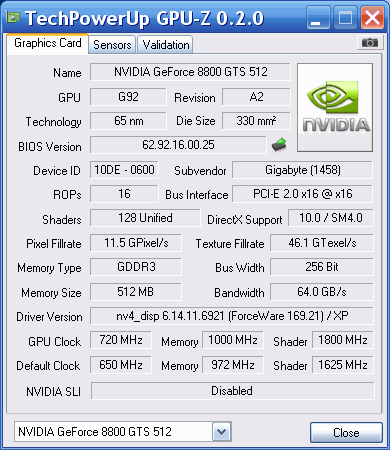The width and height of the screenshot is (390, 450).
Task: Select the Graphics Card tab
Action: [48, 43]
